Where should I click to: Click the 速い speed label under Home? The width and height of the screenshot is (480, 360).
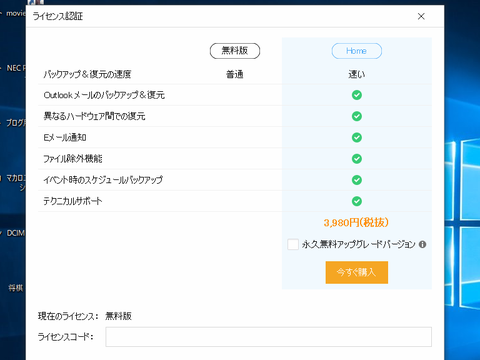coord(357,74)
